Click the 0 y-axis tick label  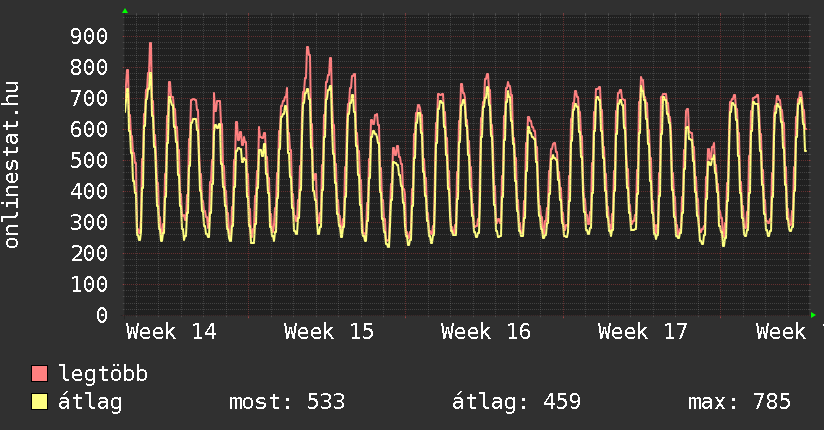point(101,315)
